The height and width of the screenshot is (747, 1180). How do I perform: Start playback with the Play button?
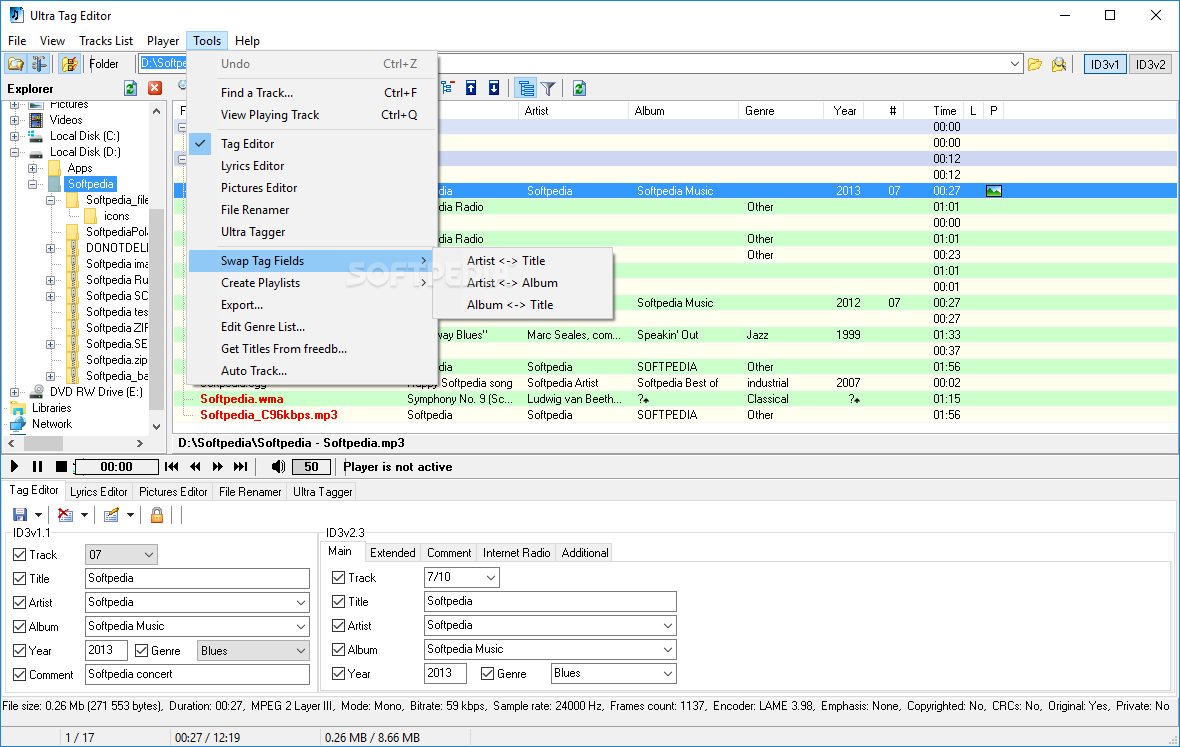(x=14, y=466)
